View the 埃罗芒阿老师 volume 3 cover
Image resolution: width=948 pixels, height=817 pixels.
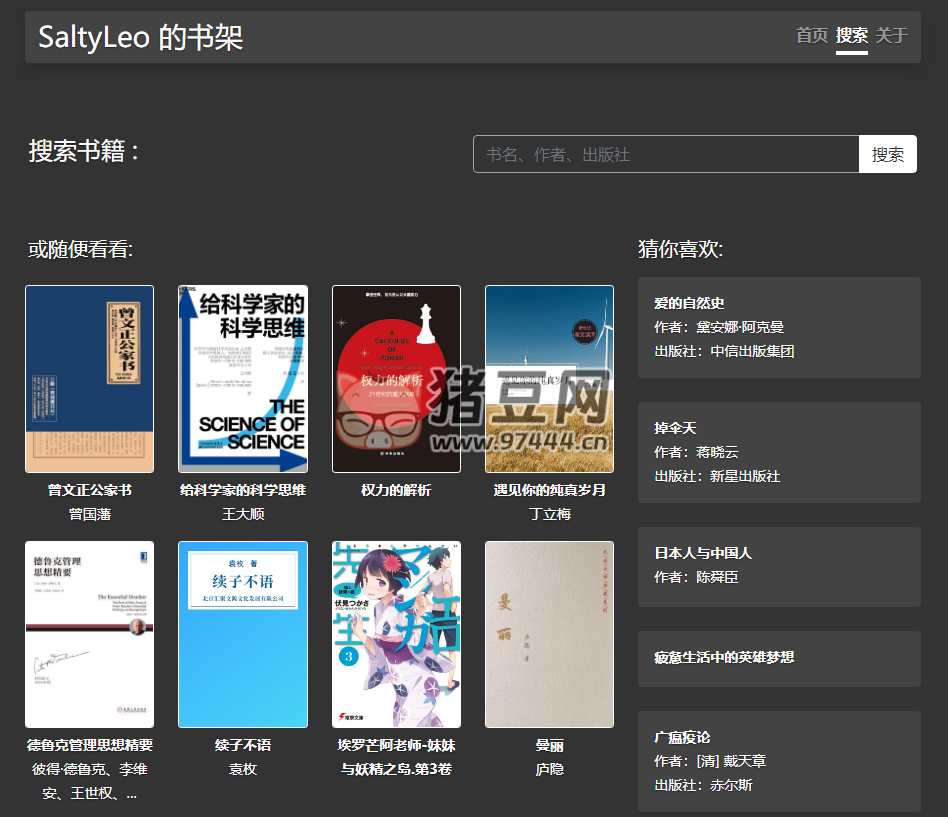click(x=395, y=634)
